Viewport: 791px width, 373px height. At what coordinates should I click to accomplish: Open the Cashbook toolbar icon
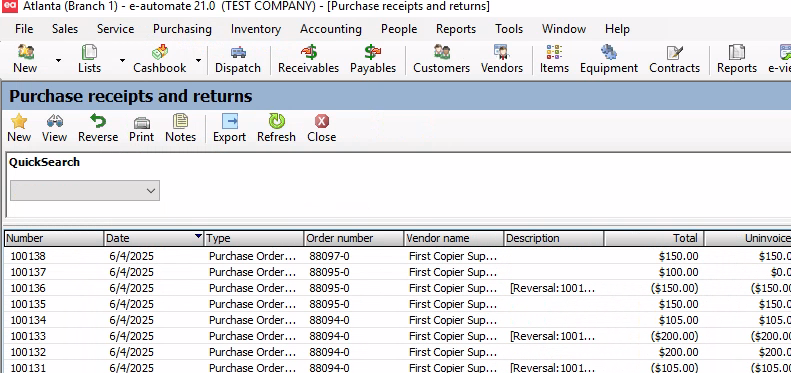[x=159, y=59]
